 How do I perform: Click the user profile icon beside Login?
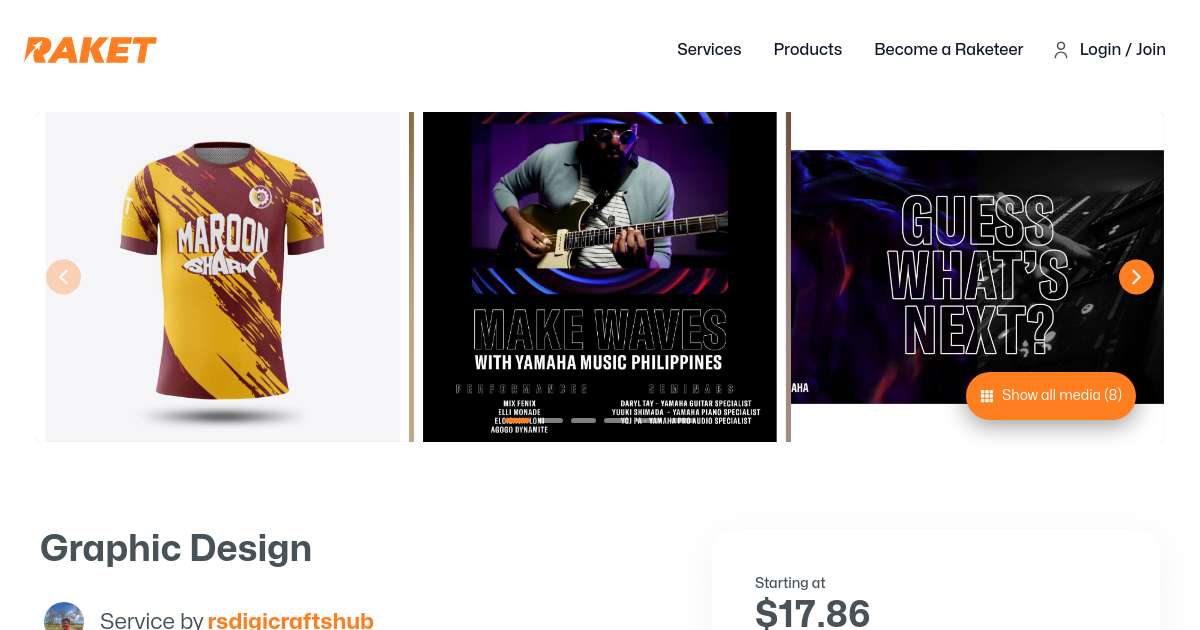(1061, 50)
